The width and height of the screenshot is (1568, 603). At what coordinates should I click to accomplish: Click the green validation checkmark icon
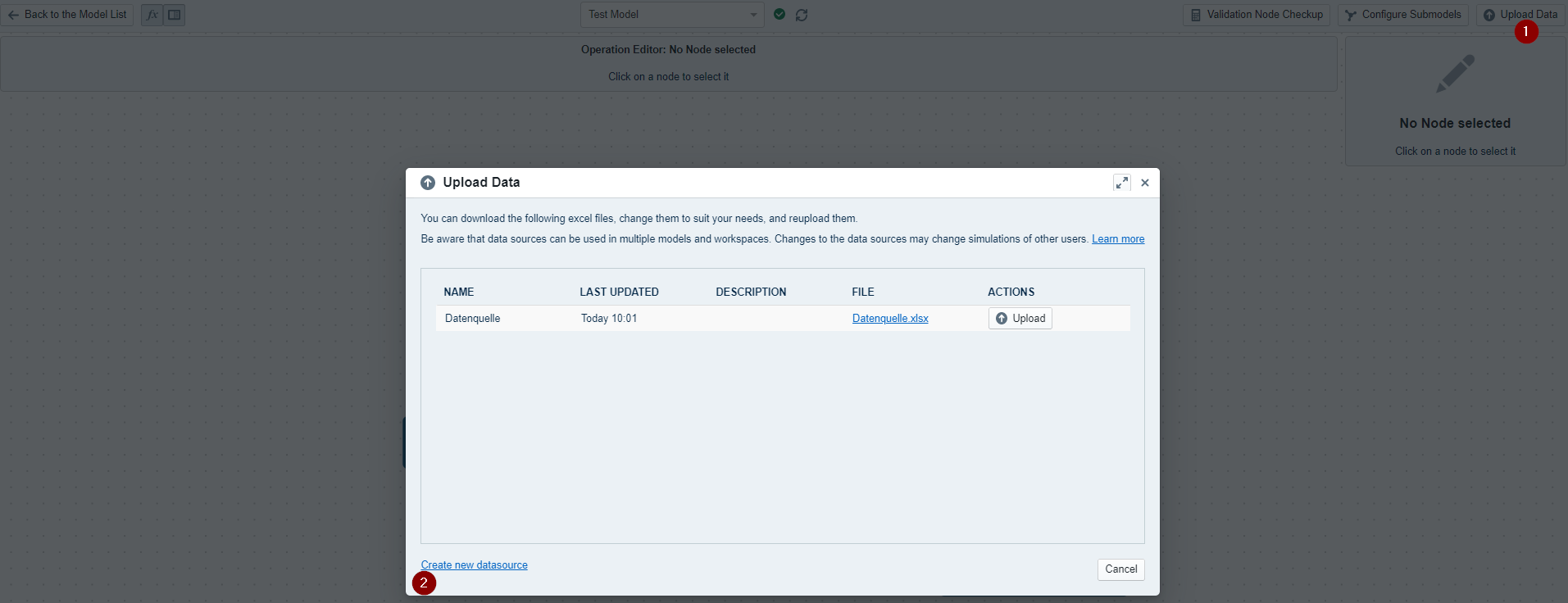(779, 14)
